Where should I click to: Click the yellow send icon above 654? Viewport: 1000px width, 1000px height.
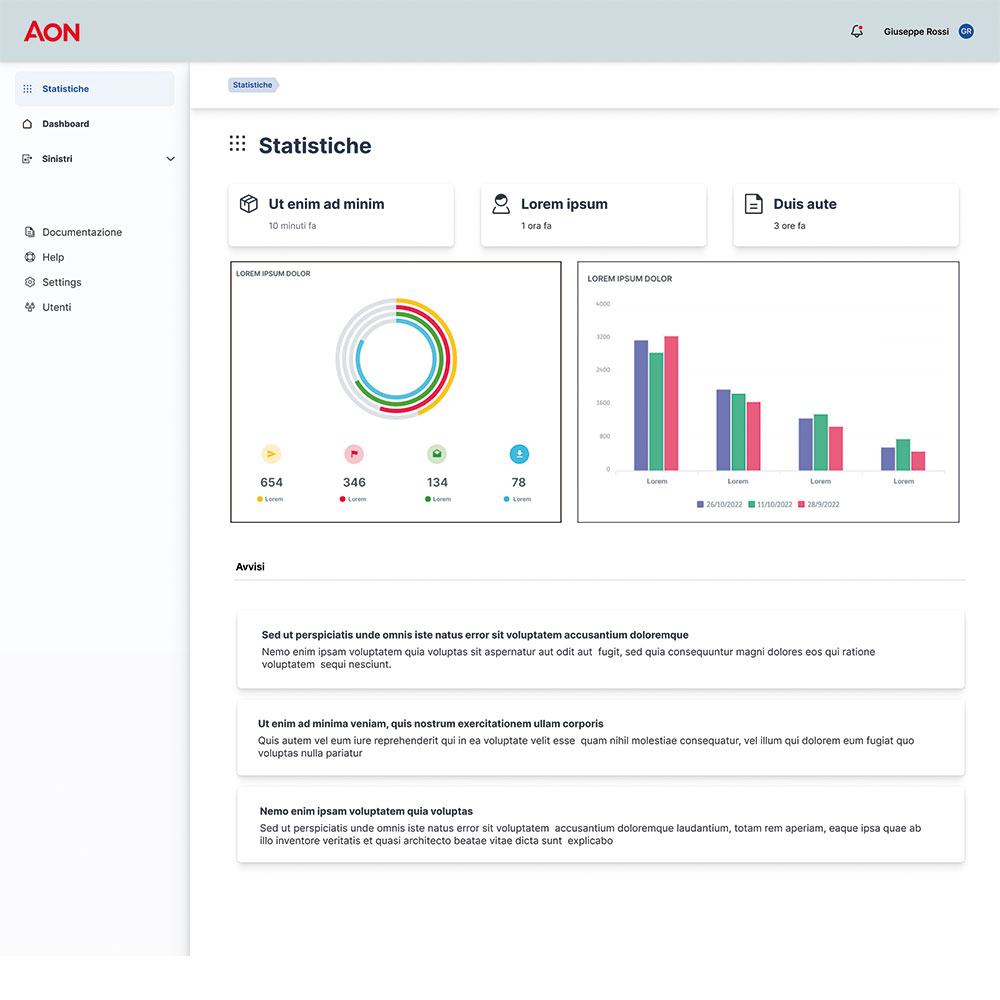pyautogui.click(x=271, y=454)
